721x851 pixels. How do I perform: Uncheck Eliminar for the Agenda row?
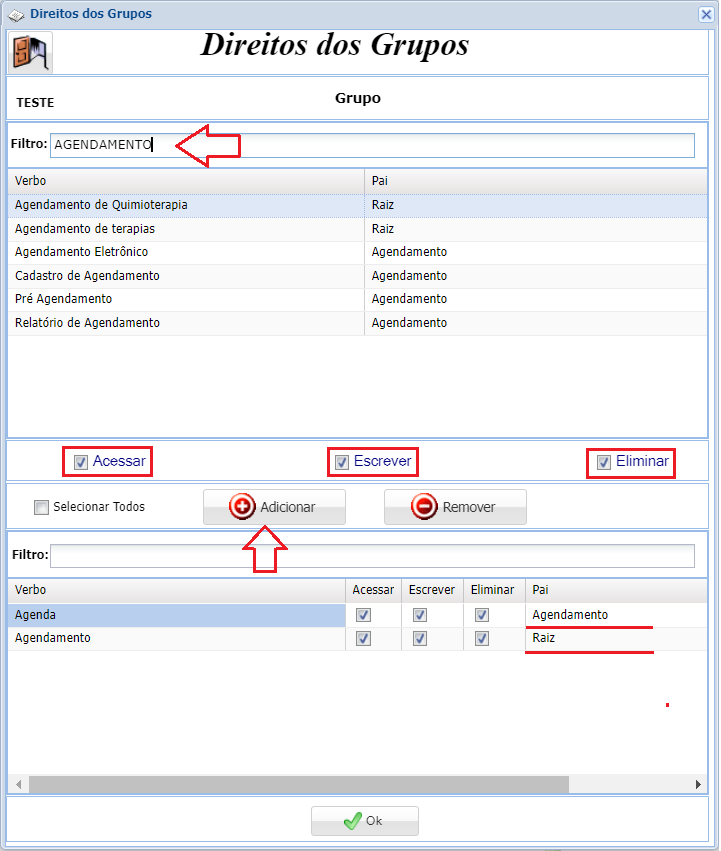482,615
